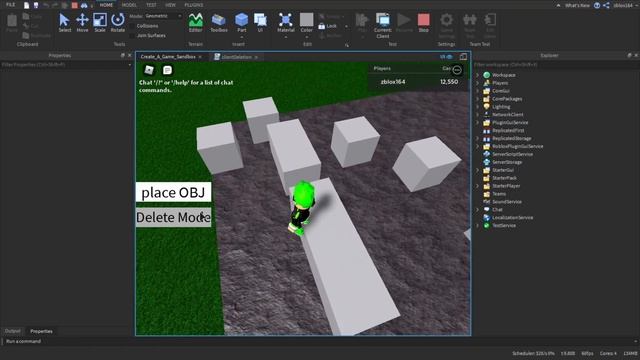
Task: Activate the Rotate tool
Action: [x=118, y=23]
